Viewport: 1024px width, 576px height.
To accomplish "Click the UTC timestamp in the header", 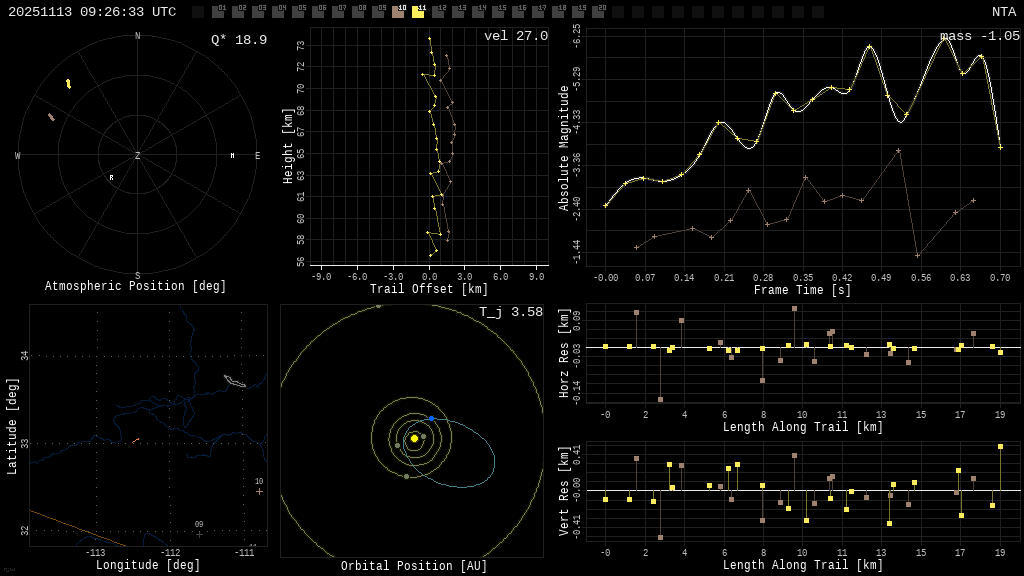I will coord(92,12).
